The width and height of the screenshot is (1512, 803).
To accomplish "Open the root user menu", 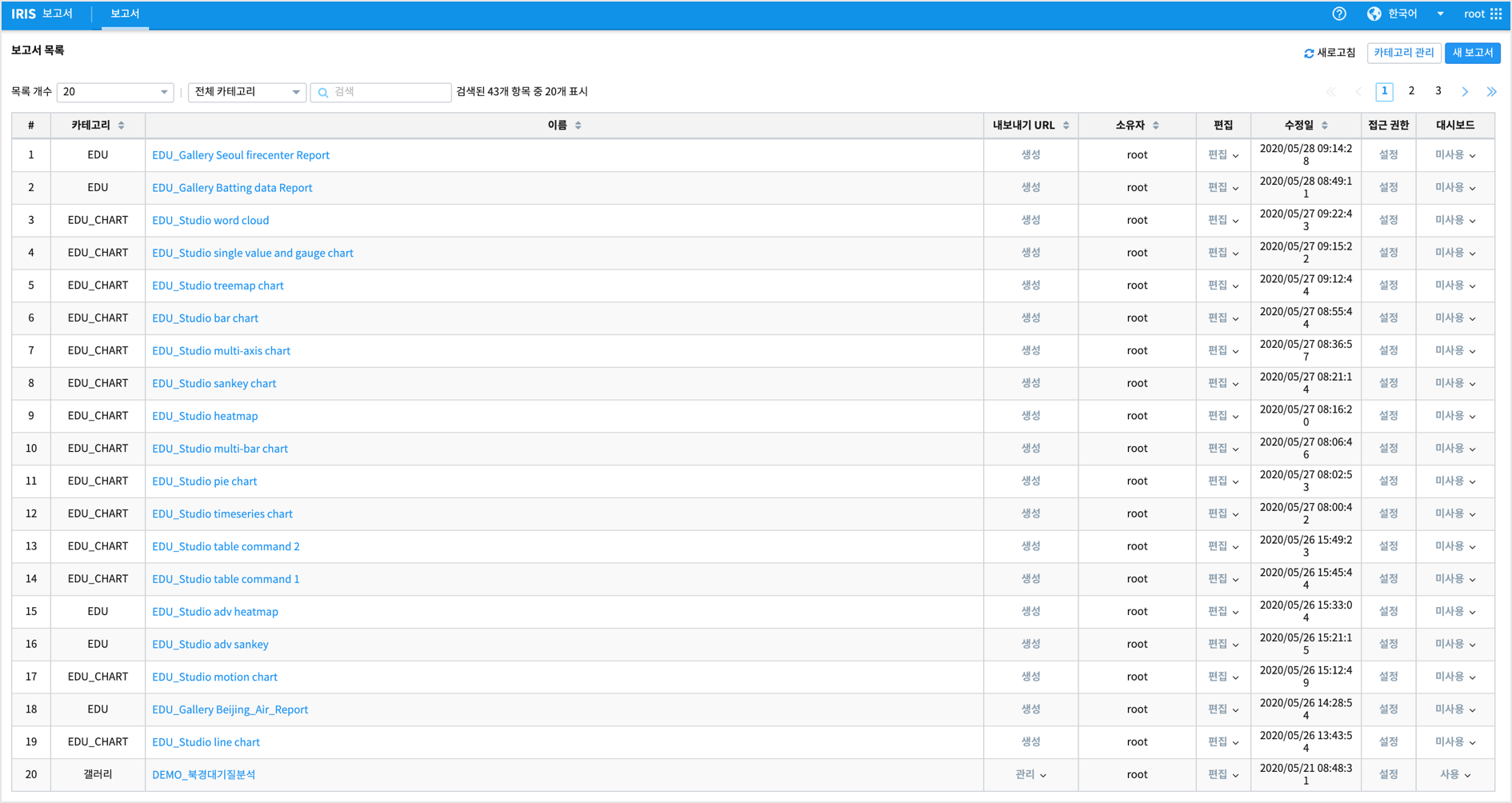I will pos(1474,14).
